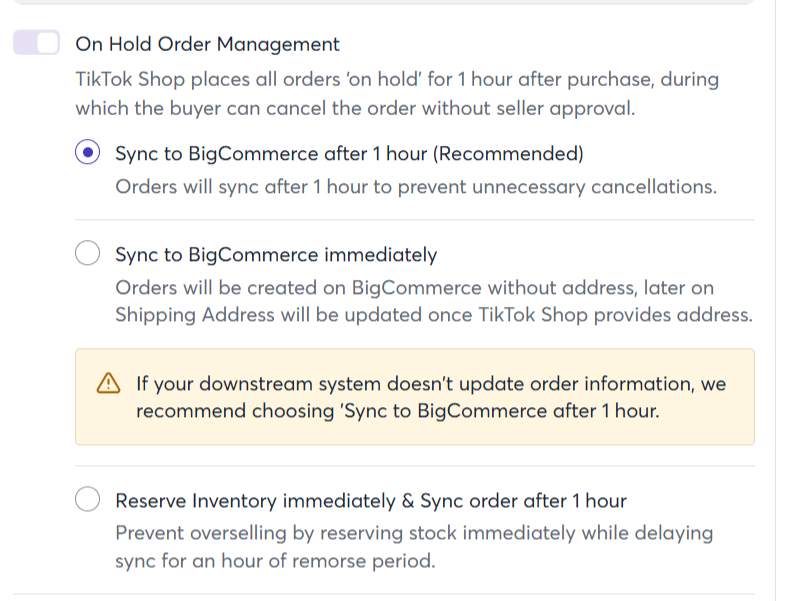
Task: Click the 'sync for an hour of remorse period' line
Action: pos(275,560)
